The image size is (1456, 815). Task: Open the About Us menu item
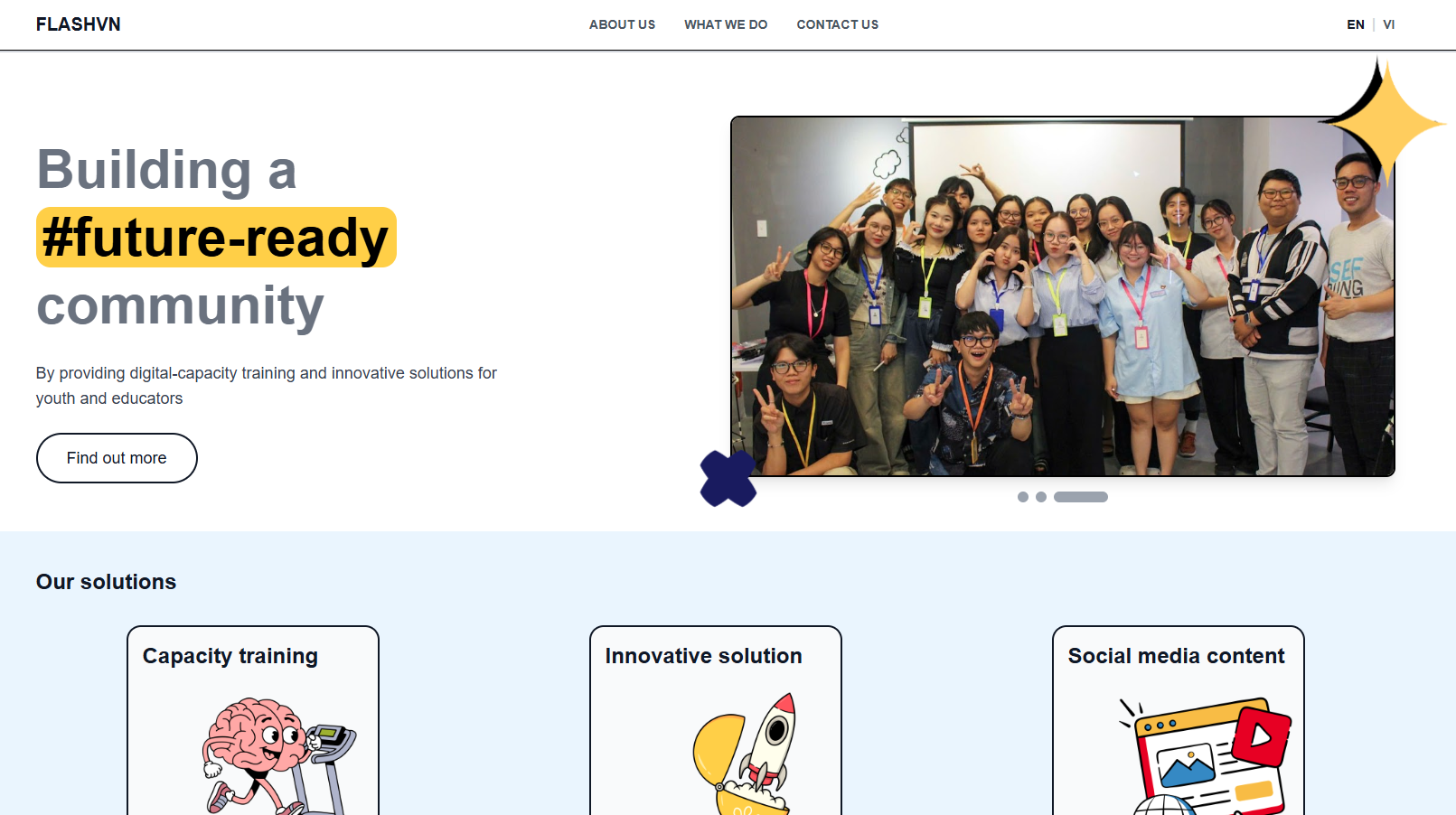(623, 24)
